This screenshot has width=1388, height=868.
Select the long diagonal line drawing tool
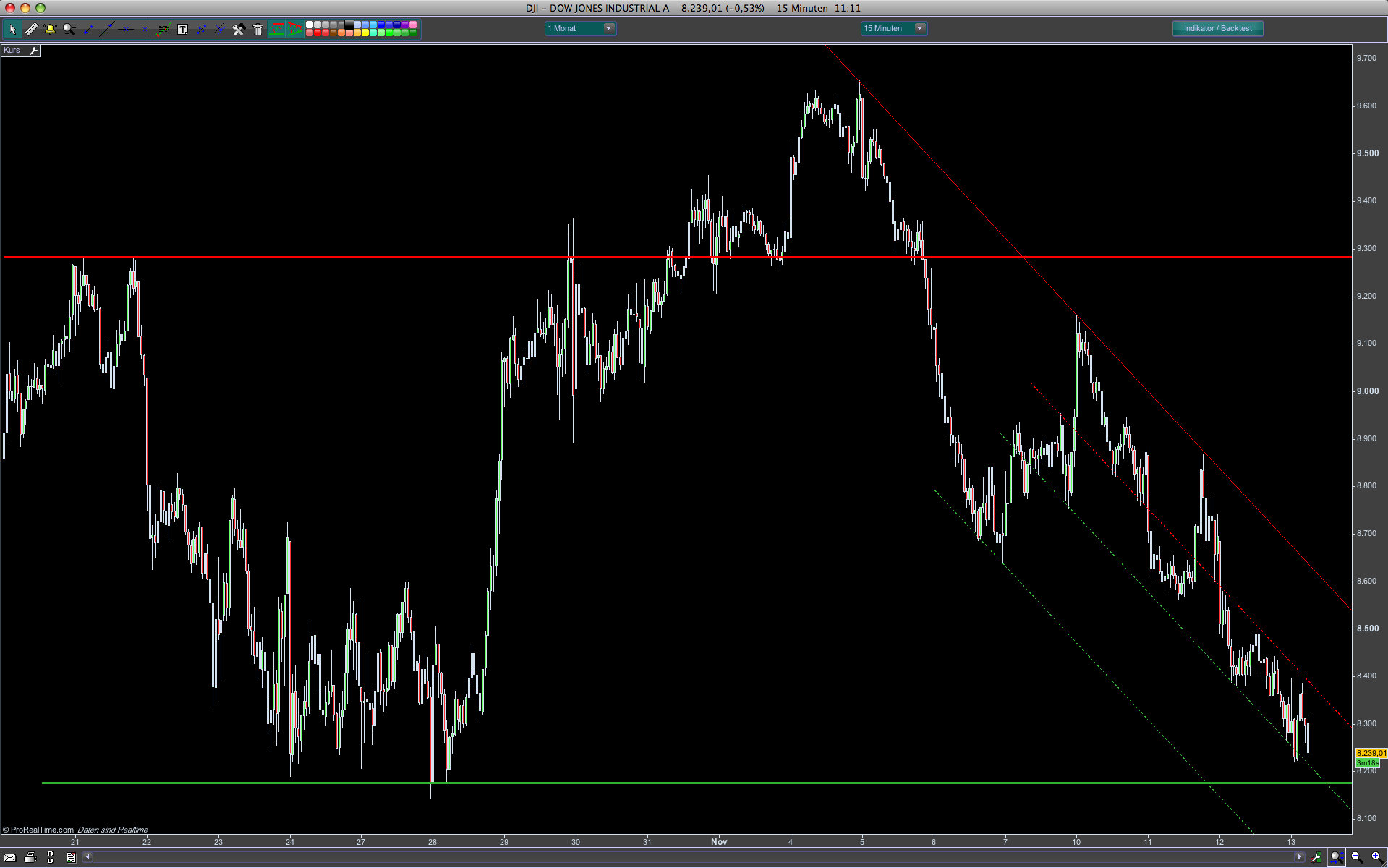coord(107,29)
